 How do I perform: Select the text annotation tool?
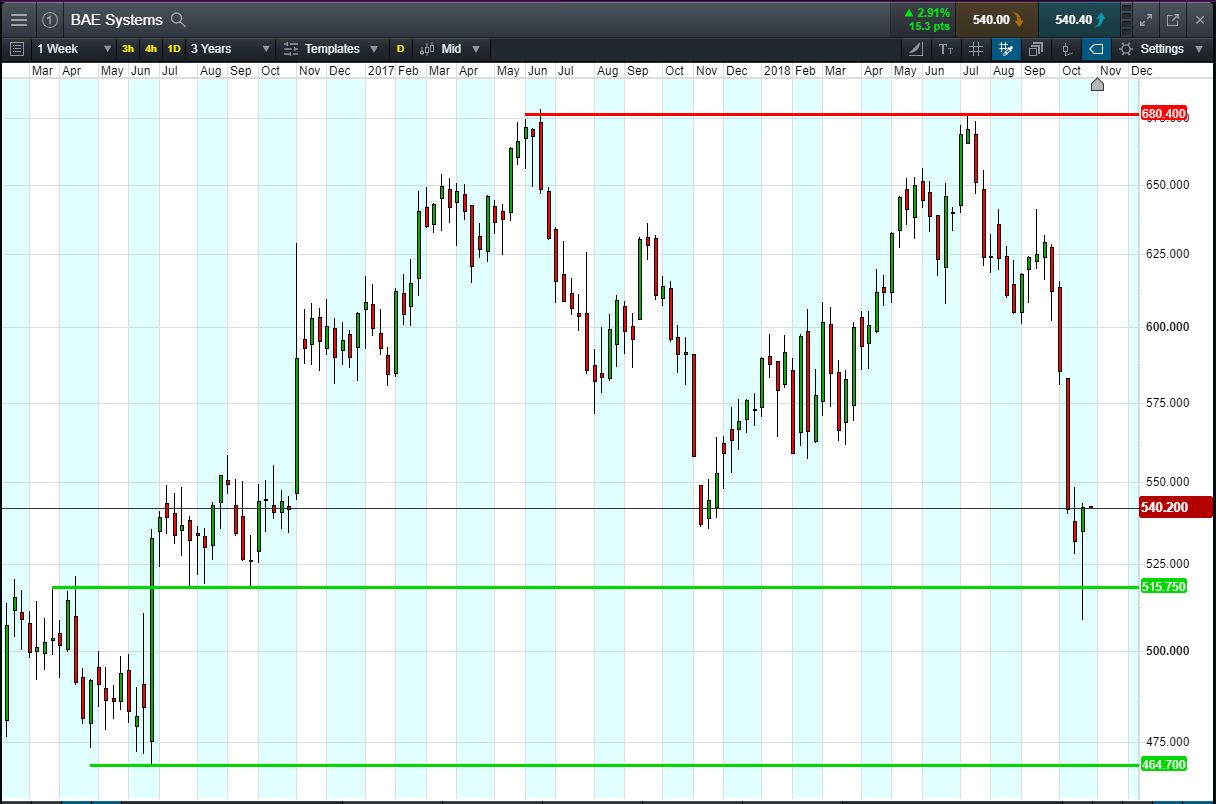pyautogui.click(x=946, y=48)
